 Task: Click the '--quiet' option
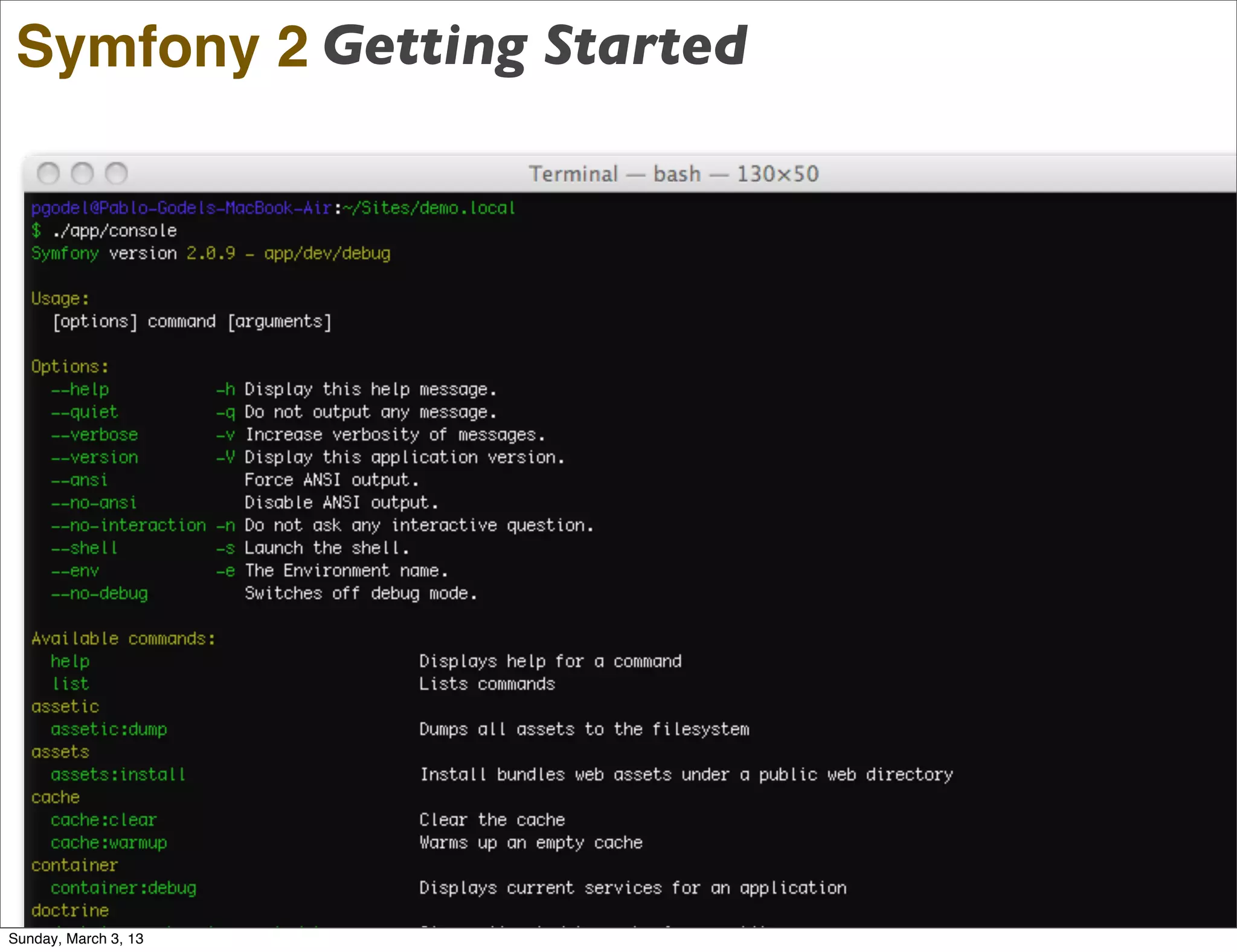pos(85,412)
